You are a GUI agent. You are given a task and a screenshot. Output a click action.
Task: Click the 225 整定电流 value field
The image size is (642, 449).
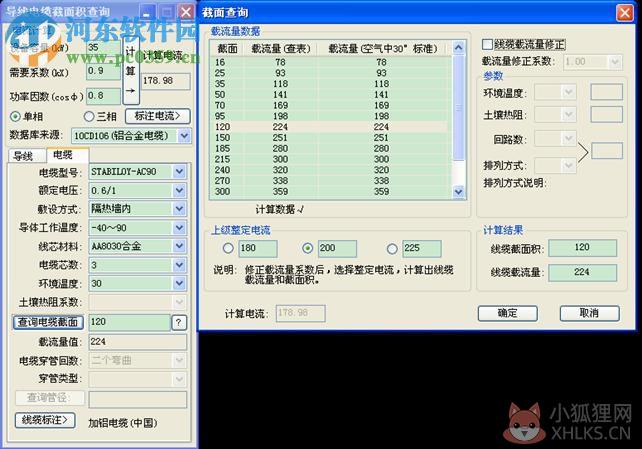422,248
